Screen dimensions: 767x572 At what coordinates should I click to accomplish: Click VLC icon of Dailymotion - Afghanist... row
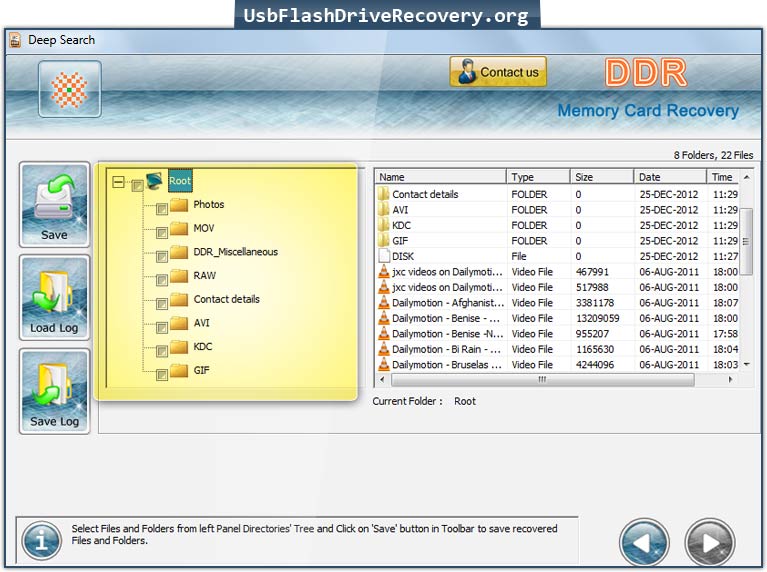384,302
